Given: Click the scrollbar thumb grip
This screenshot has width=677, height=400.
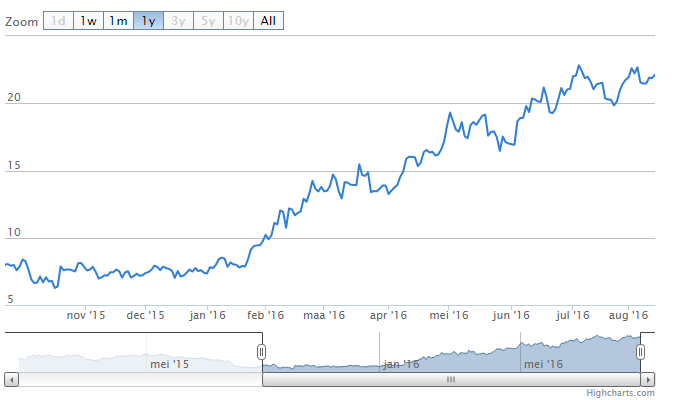Looking at the screenshot, I should [x=450, y=380].
